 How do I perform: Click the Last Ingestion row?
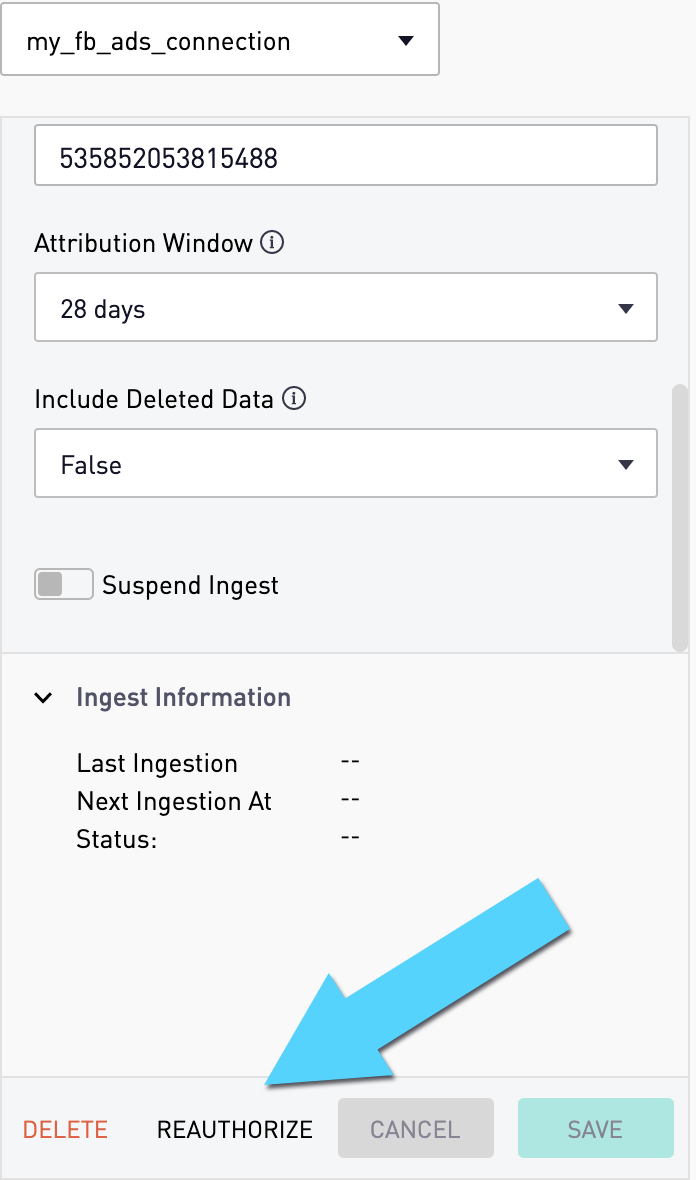(x=218, y=763)
